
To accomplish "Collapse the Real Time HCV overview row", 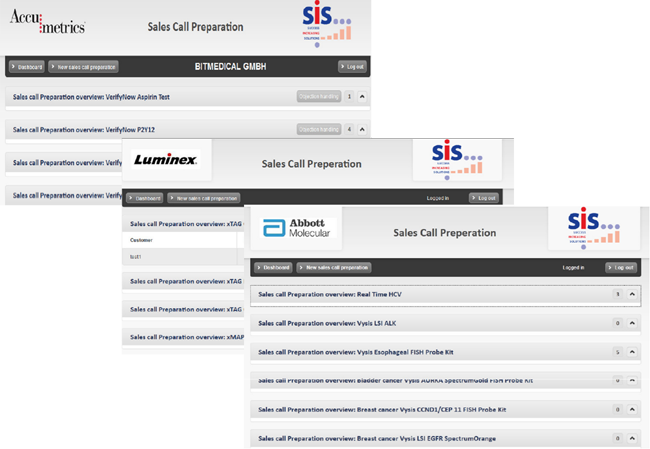I will [x=634, y=294].
